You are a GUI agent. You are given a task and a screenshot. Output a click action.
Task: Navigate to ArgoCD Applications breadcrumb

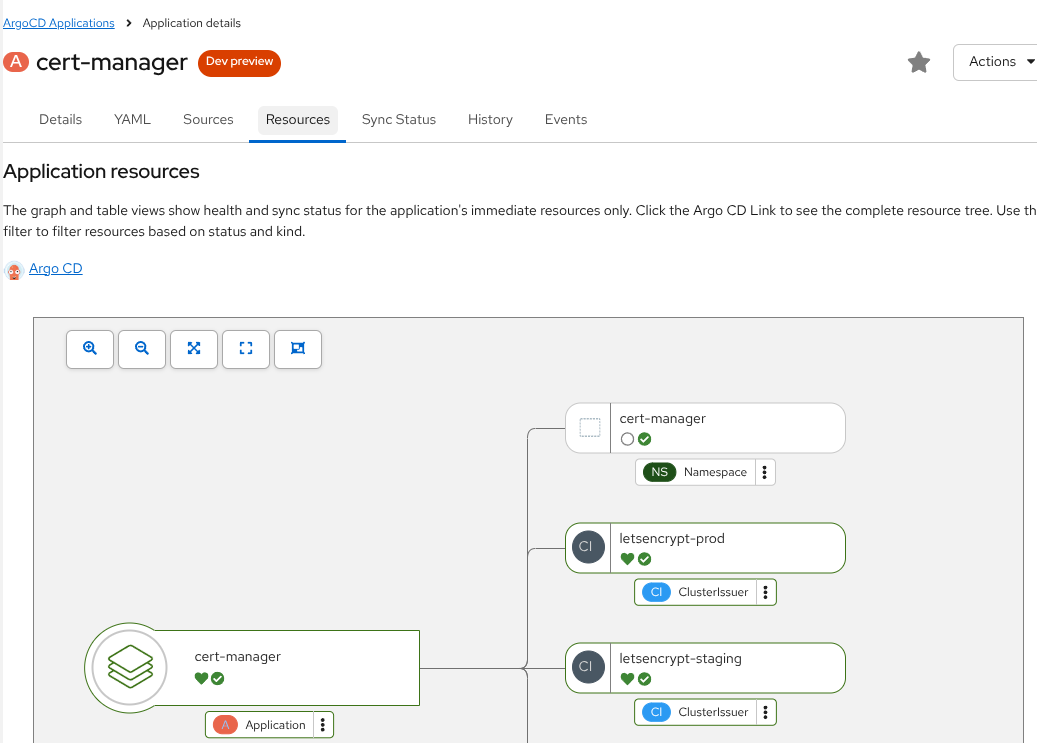click(59, 22)
